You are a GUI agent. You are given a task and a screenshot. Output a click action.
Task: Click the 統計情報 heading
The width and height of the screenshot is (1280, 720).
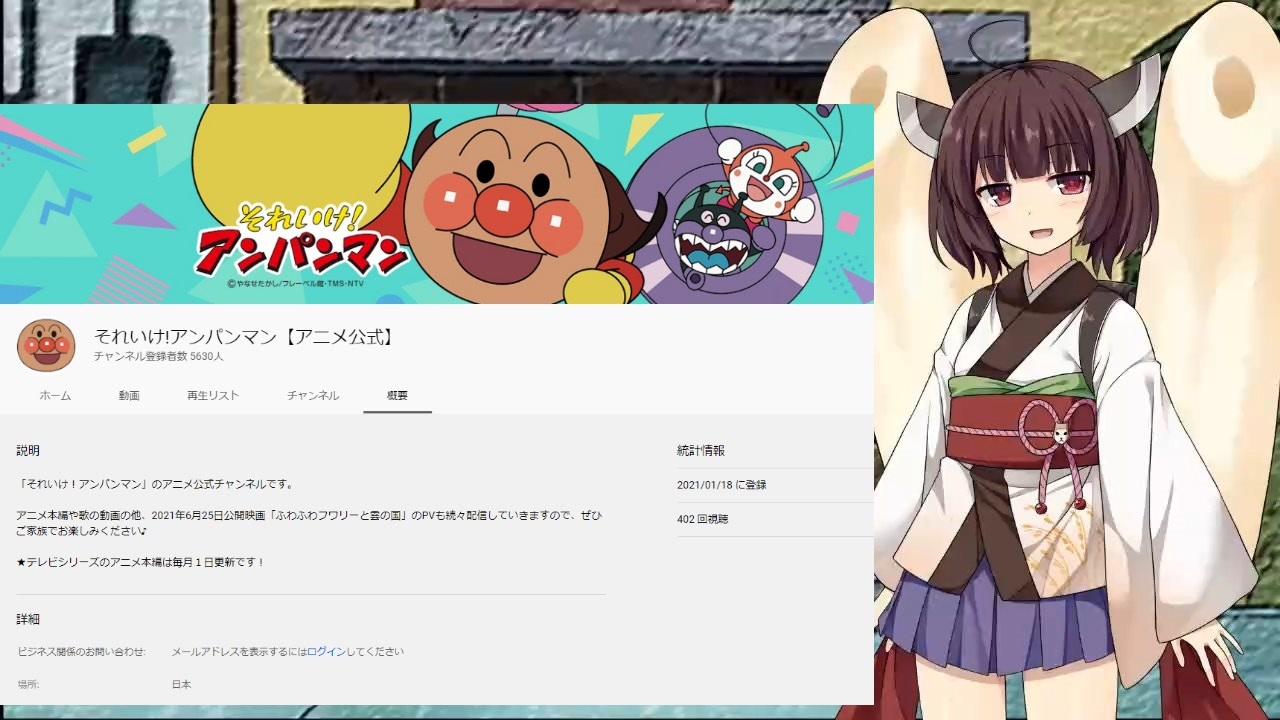pos(701,451)
